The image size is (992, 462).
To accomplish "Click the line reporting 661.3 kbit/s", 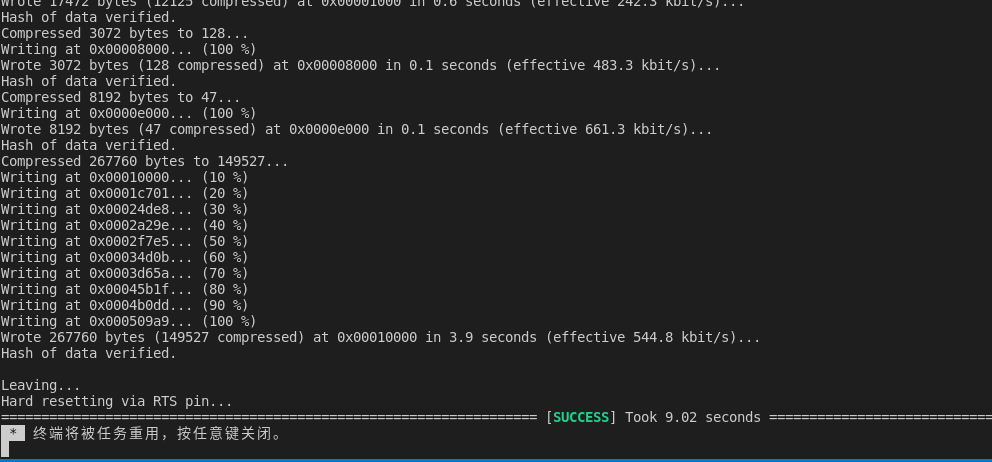I will (356, 129).
